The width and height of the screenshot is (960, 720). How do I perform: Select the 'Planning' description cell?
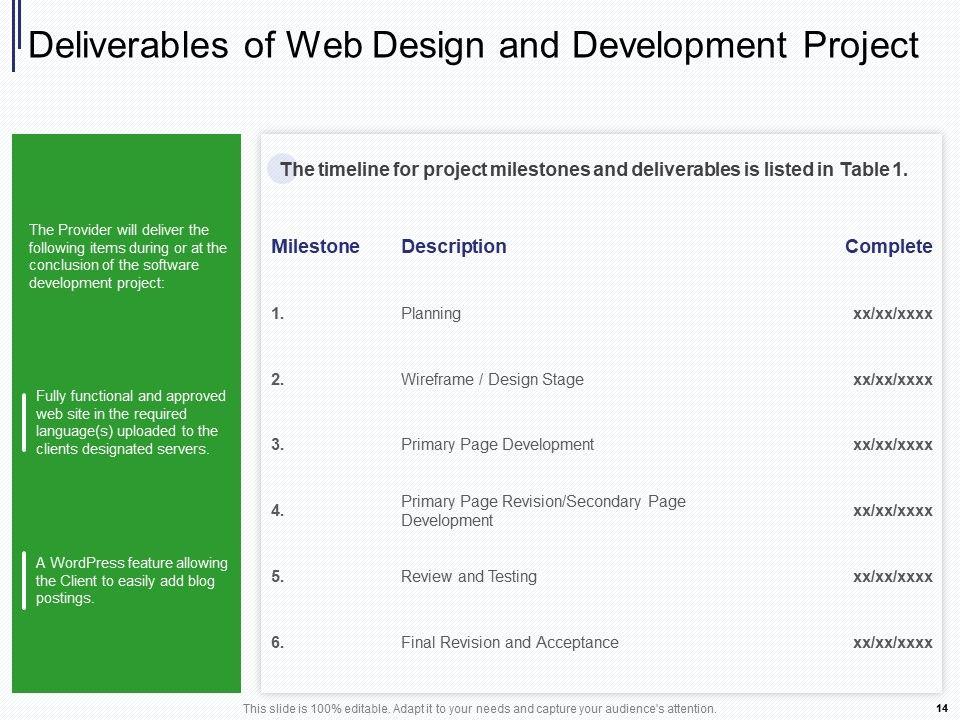pyautogui.click(x=431, y=313)
